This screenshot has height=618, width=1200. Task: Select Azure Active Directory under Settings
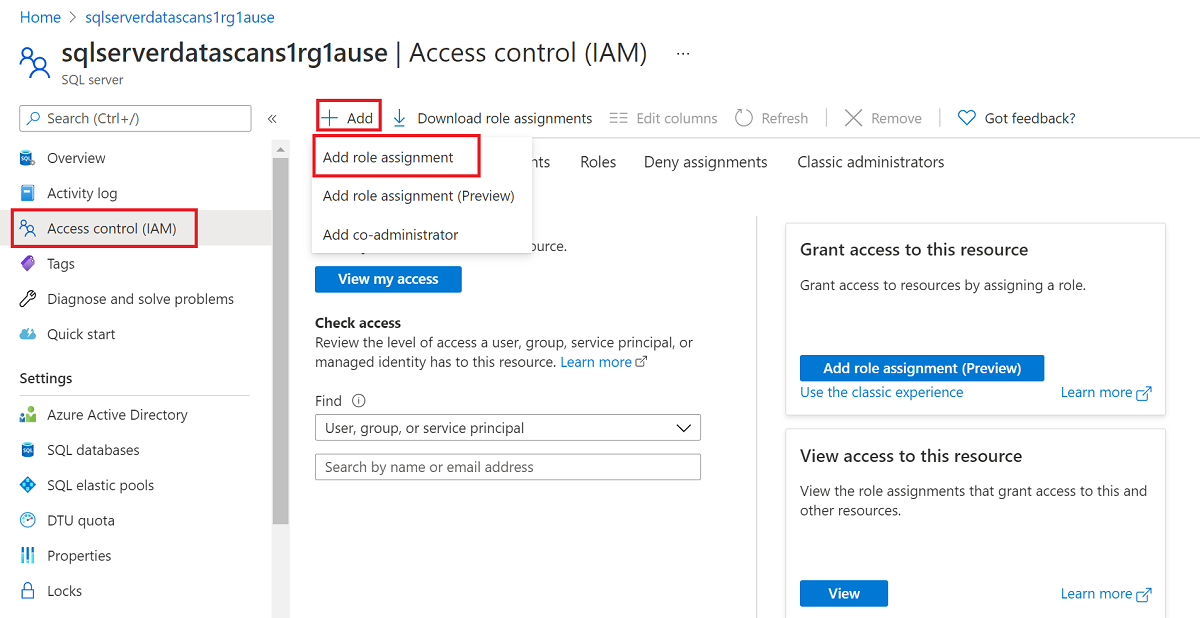(118, 414)
